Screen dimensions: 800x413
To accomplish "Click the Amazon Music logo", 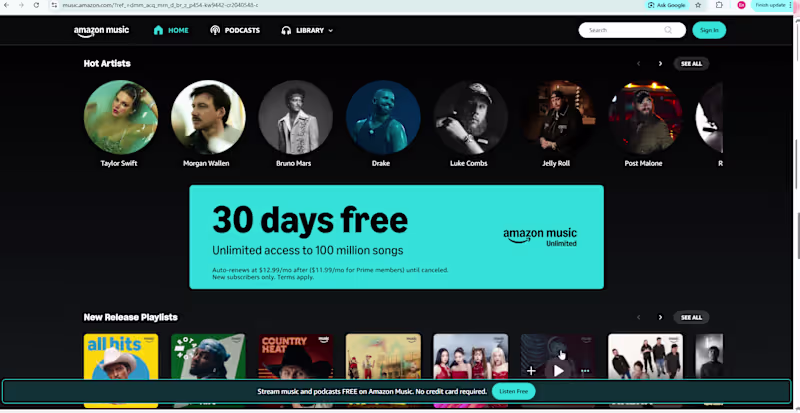I will (x=101, y=31).
